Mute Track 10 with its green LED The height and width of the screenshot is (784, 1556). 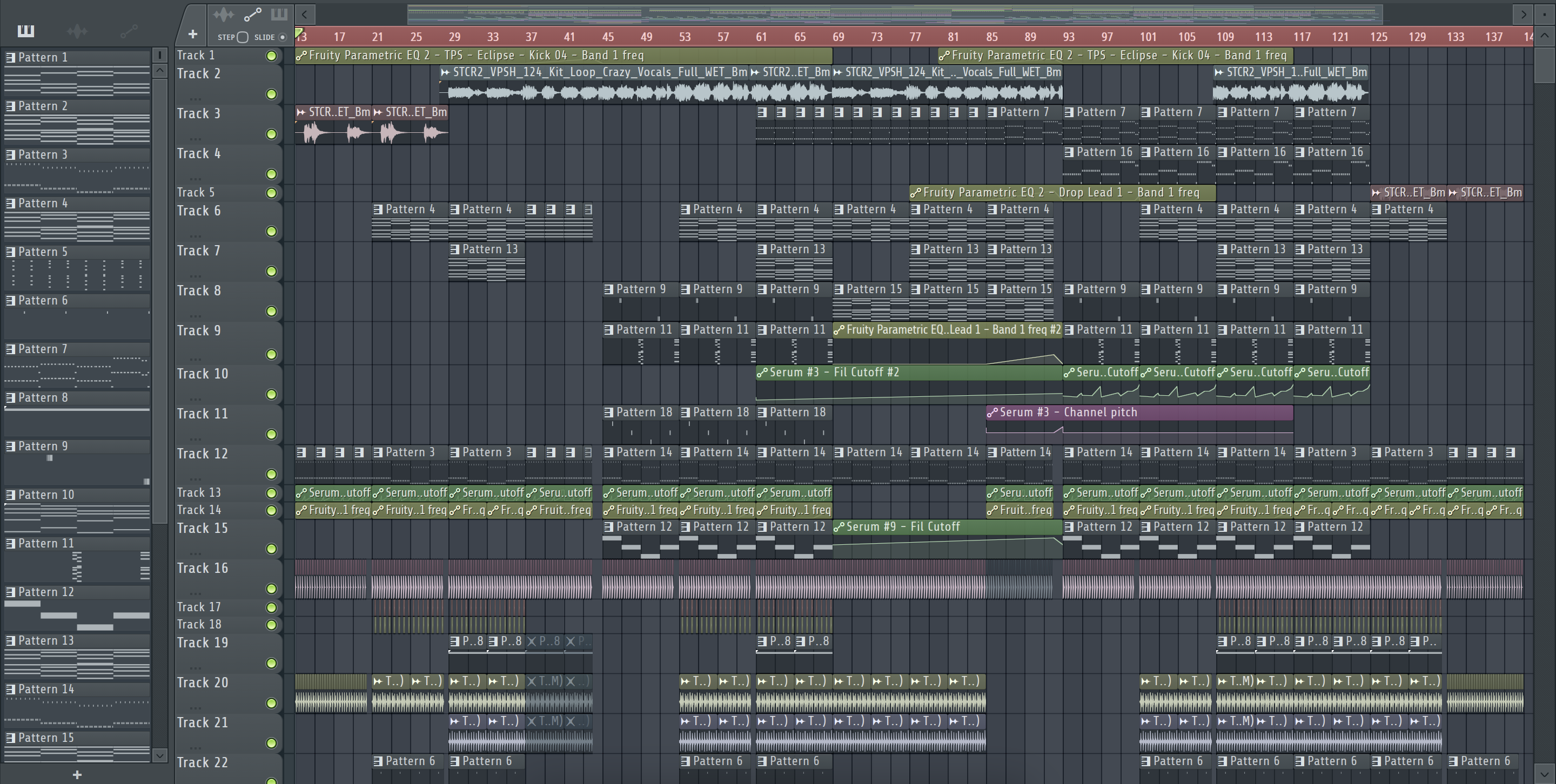[272, 394]
